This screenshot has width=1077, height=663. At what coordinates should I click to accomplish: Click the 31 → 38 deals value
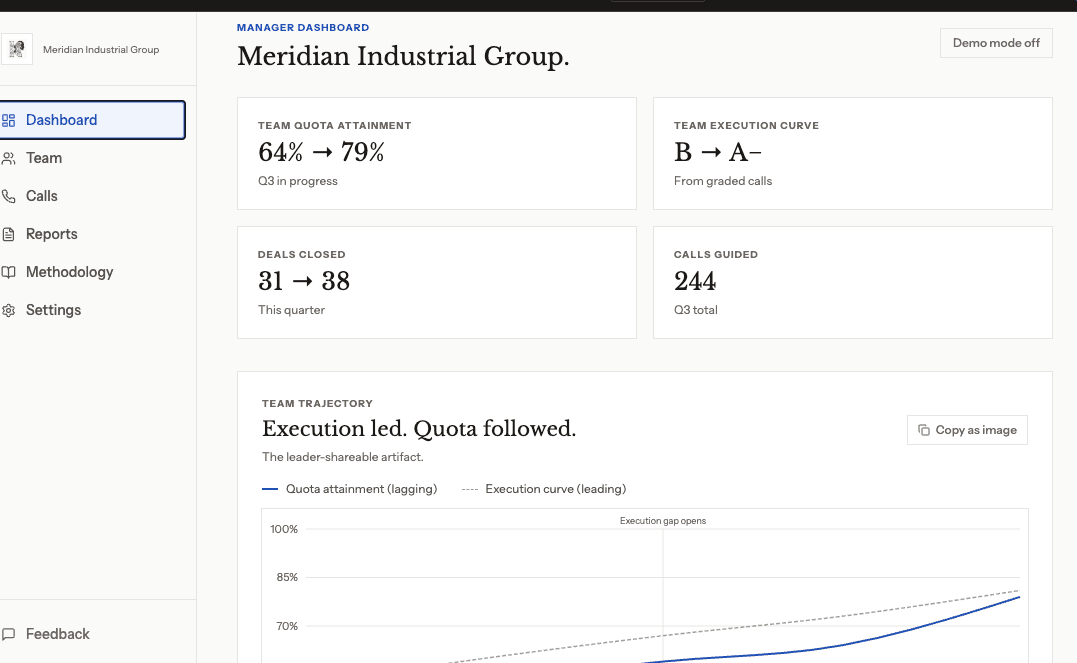pyautogui.click(x=304, y=281)
